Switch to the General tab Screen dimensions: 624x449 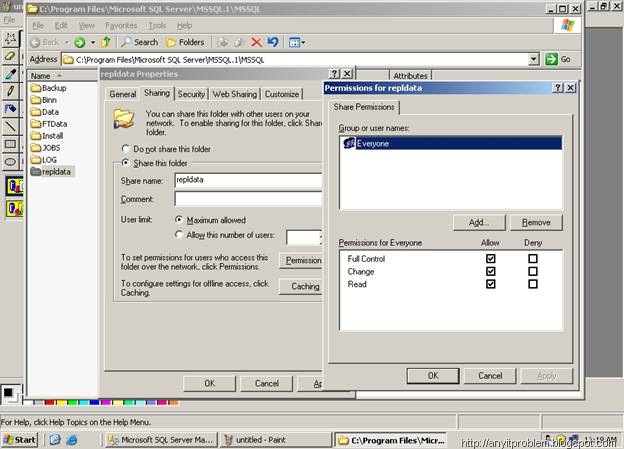point(123,94)
